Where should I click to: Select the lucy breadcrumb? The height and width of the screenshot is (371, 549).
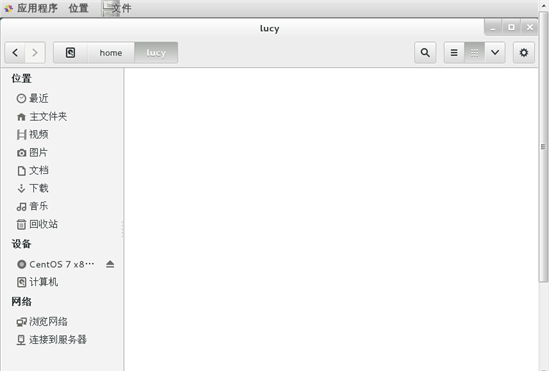(x=156, y=52)
